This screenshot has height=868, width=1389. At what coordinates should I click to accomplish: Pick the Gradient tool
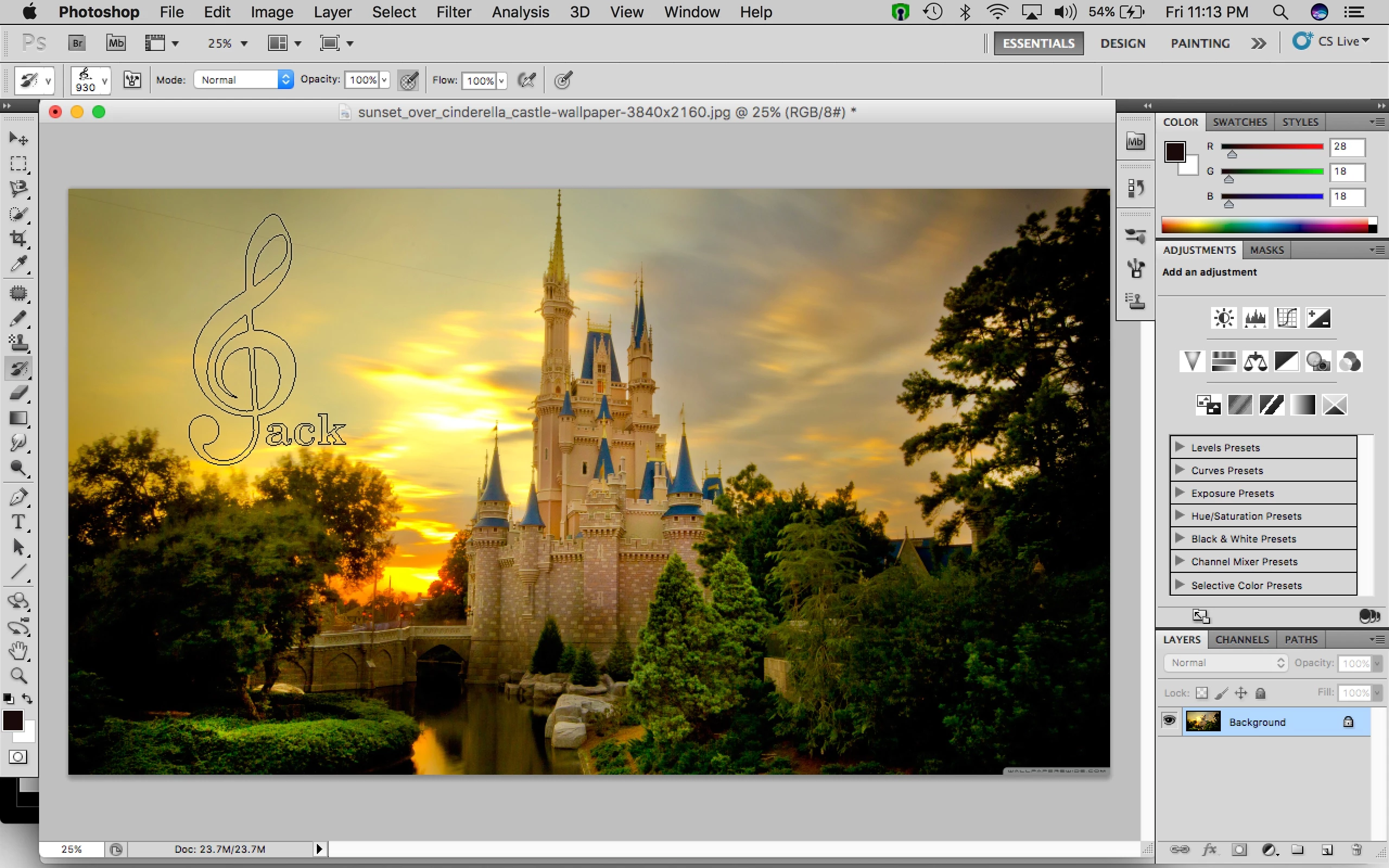click(18, 418)
